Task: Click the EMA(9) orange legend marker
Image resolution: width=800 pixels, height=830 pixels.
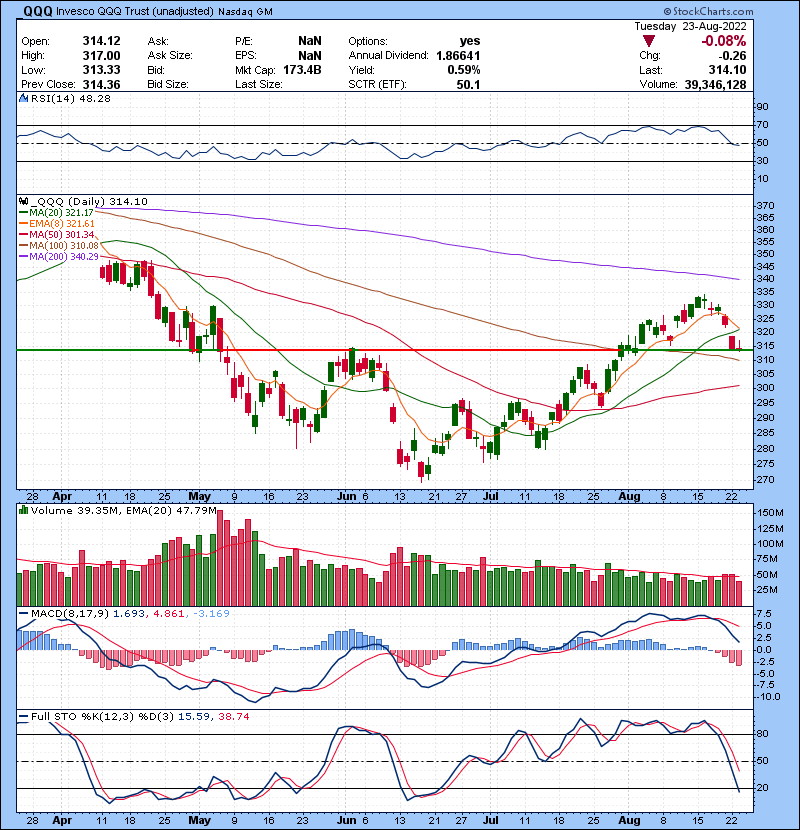Action: point(22,223)
